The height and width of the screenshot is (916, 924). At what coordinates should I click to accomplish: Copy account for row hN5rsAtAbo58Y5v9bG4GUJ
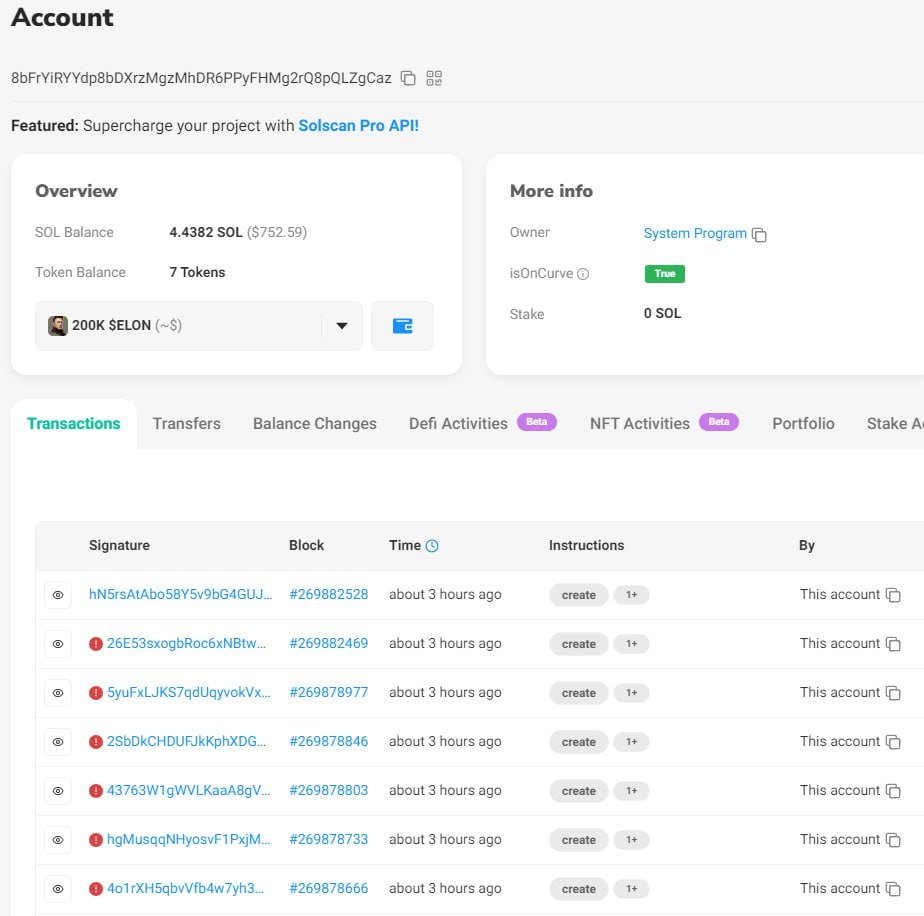pyautogui.click(x=893, y=595)
